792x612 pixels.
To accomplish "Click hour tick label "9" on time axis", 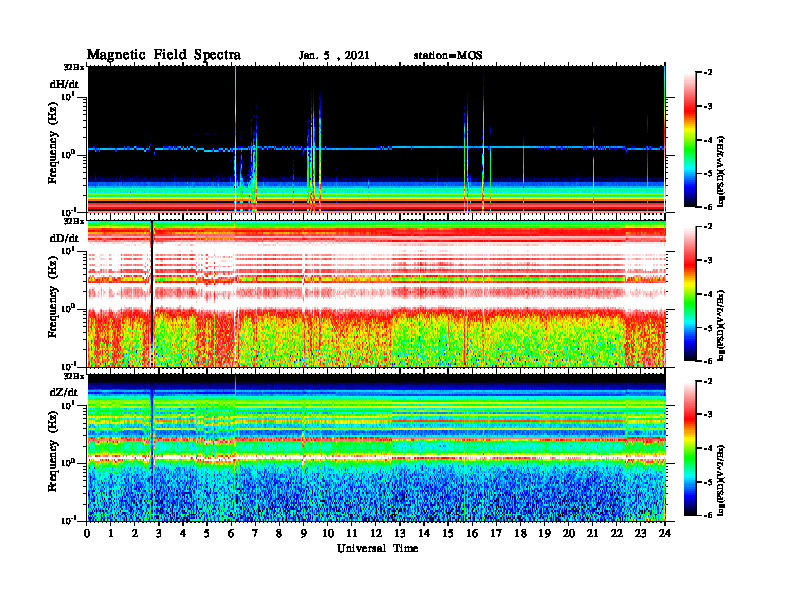I will click(x=304, y=534).
